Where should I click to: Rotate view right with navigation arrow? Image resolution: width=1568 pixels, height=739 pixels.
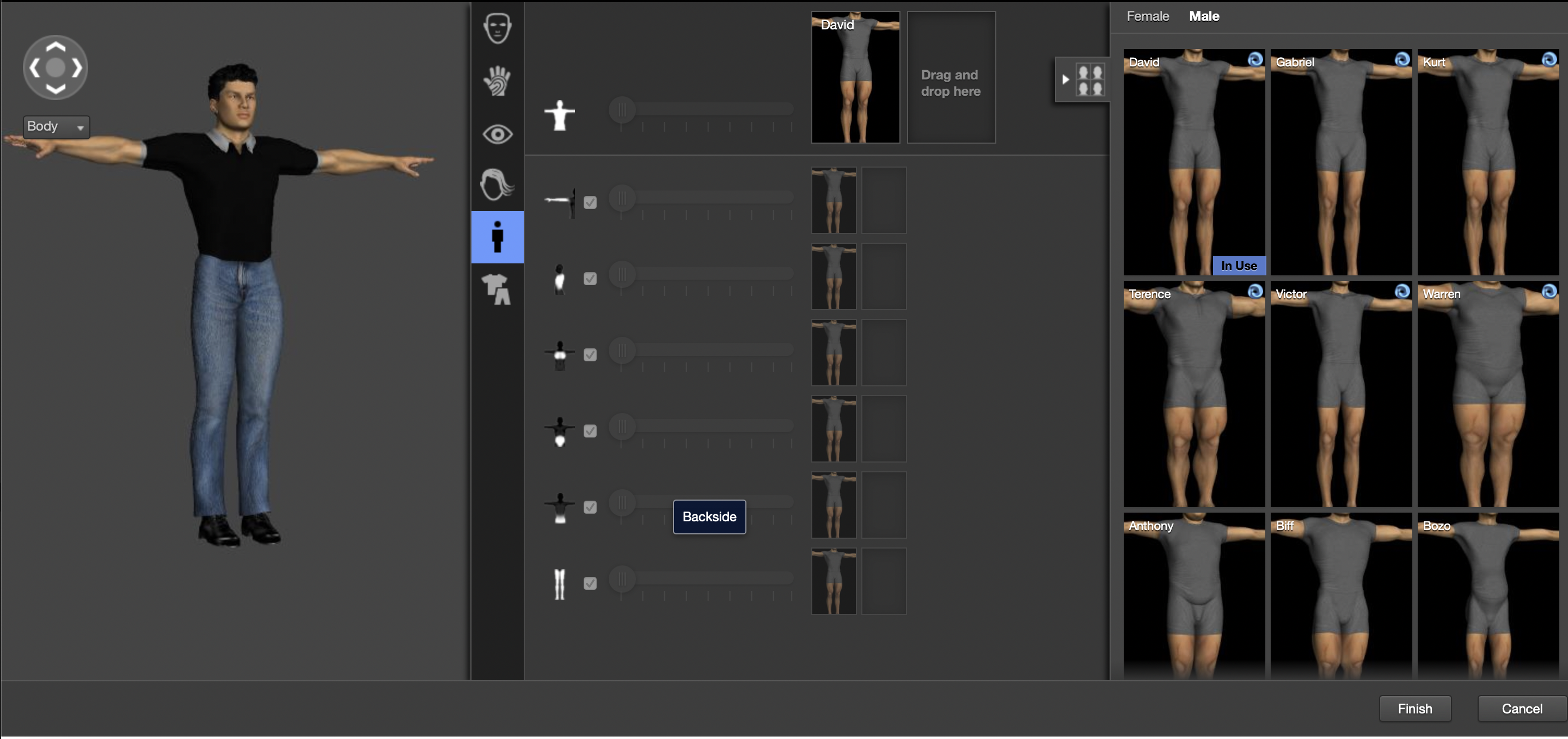pos(77,67)
